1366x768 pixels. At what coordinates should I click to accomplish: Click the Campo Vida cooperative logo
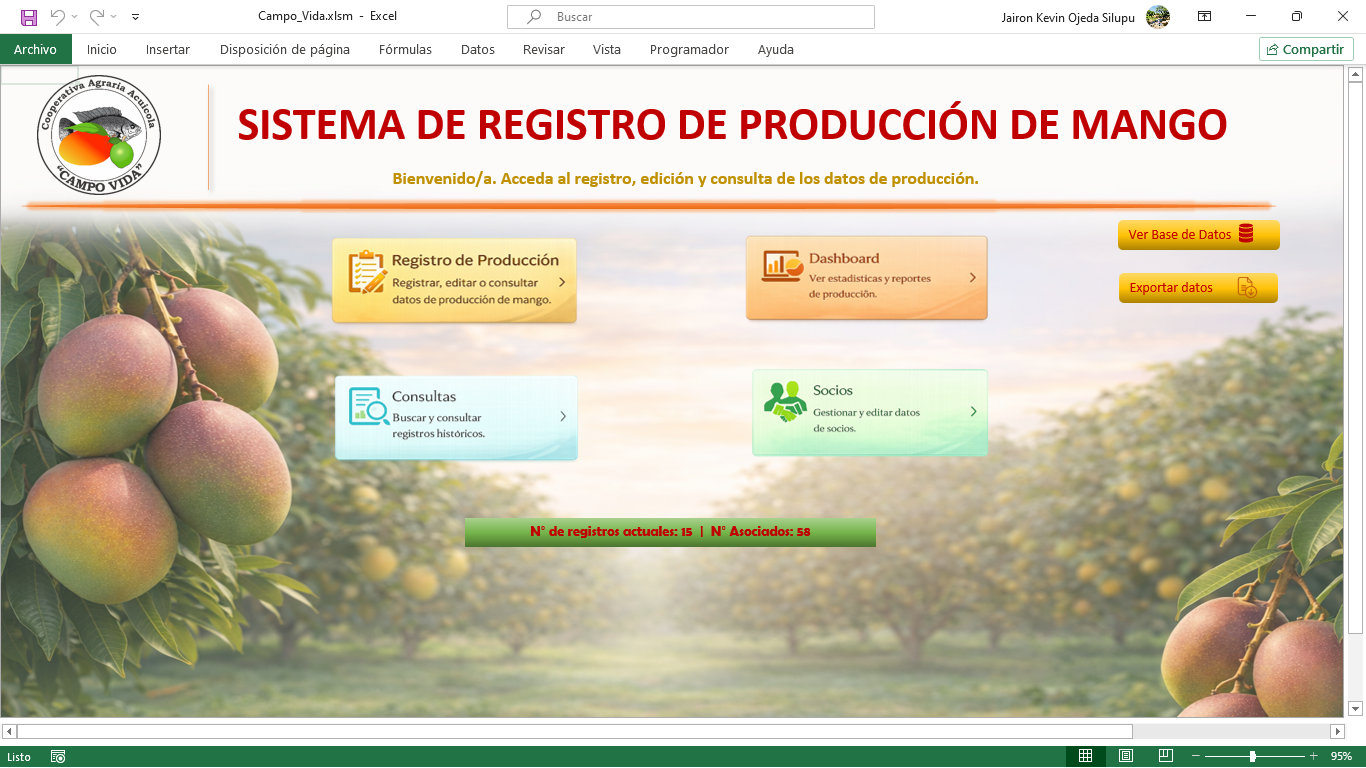pyautogui.click(x=97, y=134)
